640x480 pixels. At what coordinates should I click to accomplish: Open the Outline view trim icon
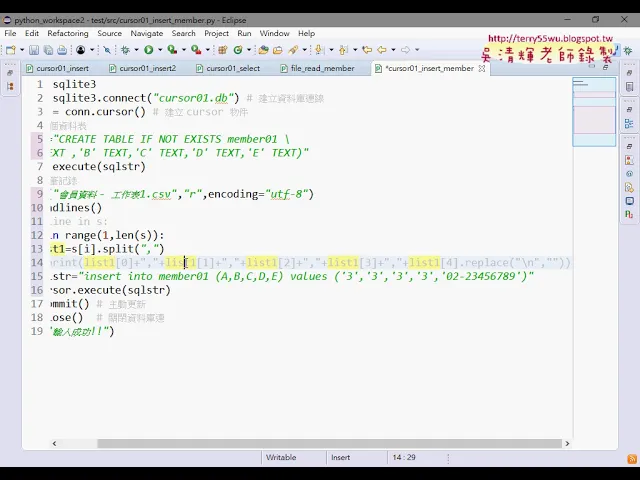(629, 124)
